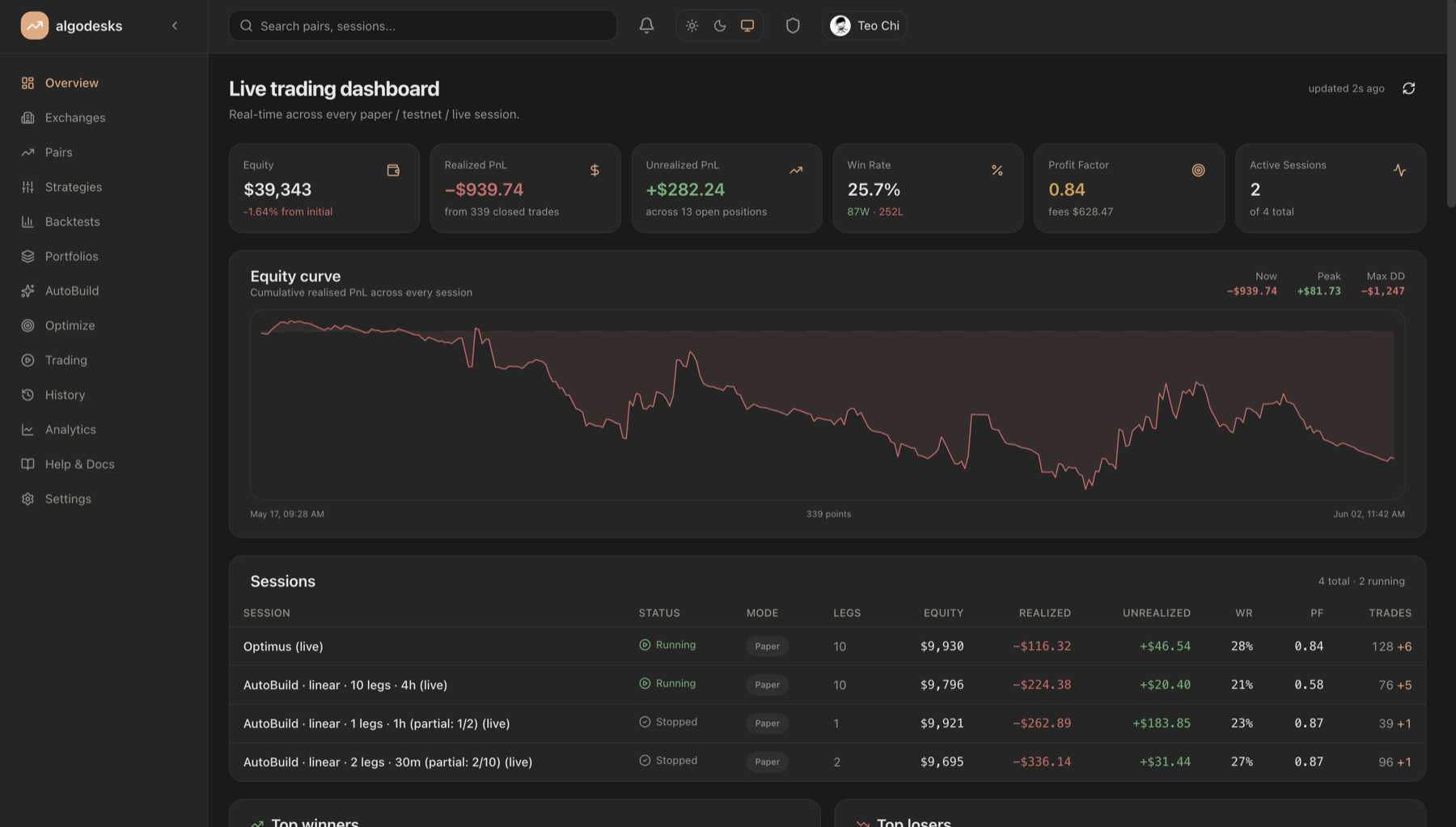The image size is (1456, 827).
Task: Click the +$282.24 unrealized value
Action: click(x=685, y=189)
